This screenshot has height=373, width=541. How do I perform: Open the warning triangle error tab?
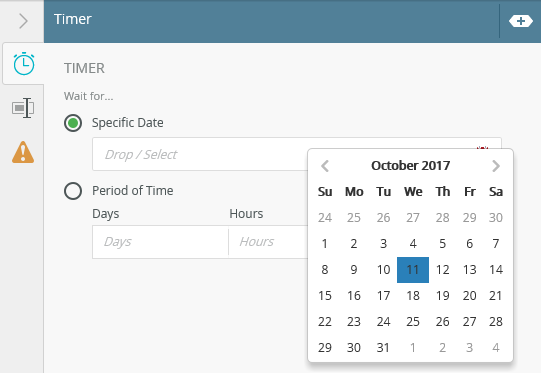pos(23,152)
